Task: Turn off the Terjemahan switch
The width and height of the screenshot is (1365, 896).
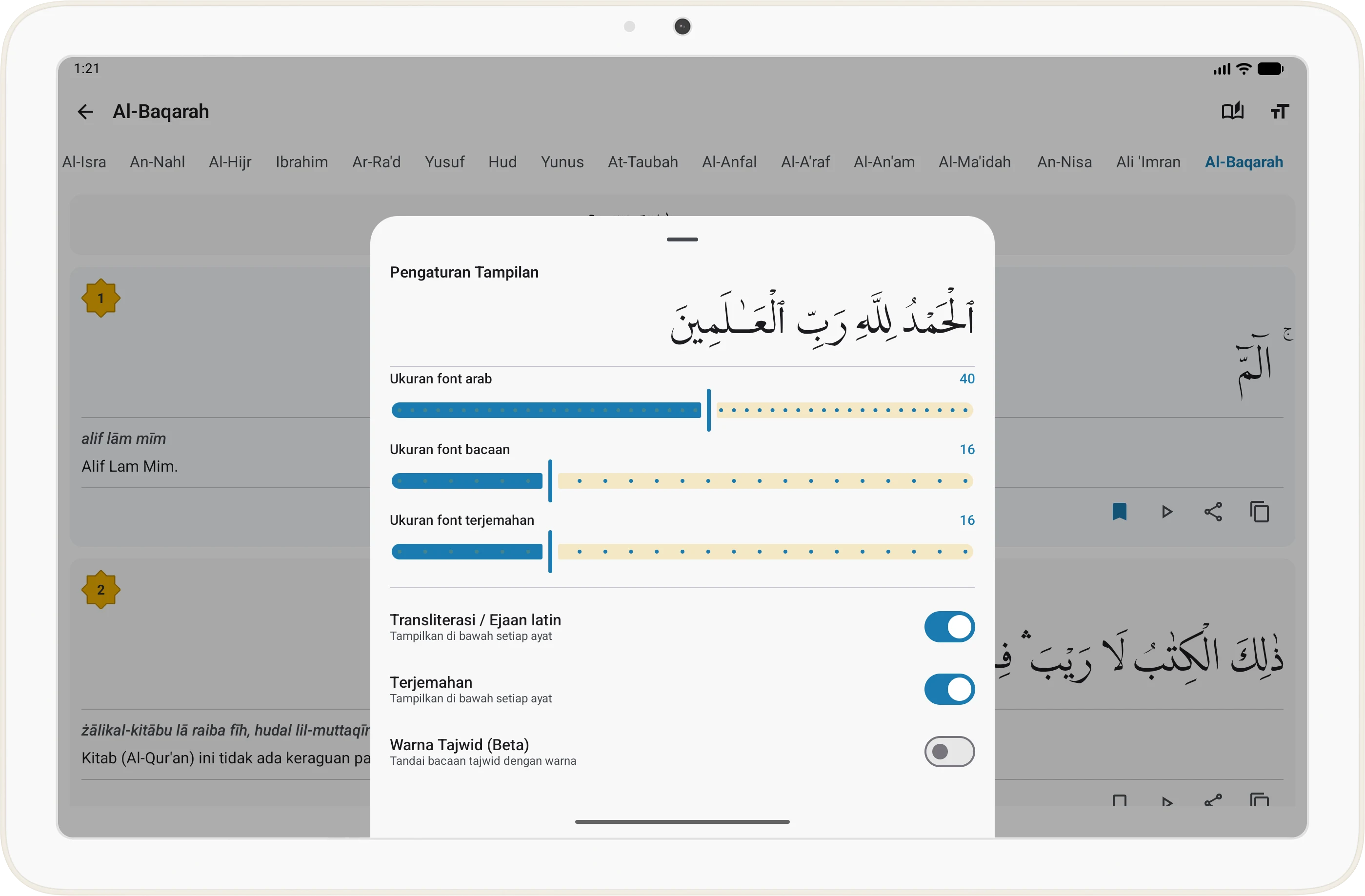Action: 949,689
